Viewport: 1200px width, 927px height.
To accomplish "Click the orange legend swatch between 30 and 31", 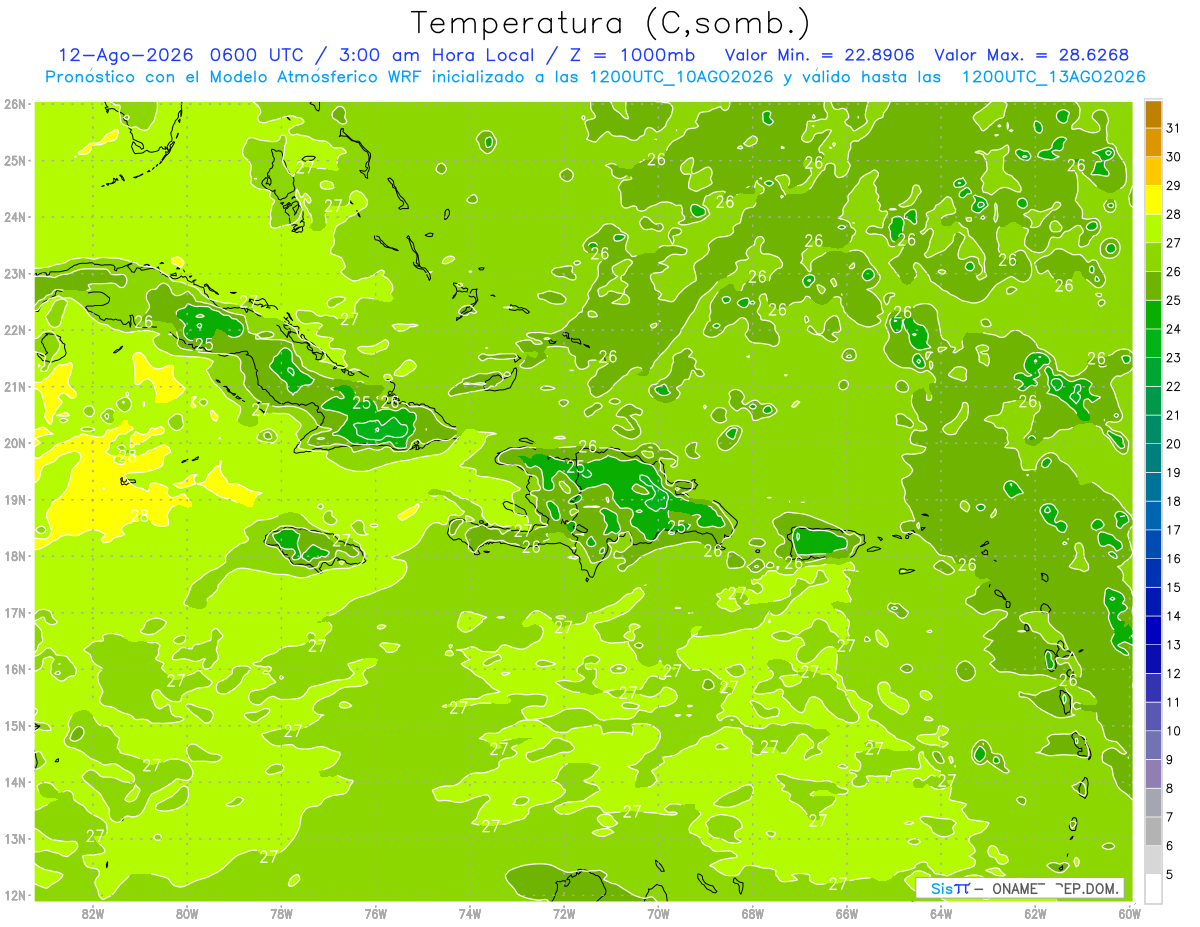I will coord(1153,142).
